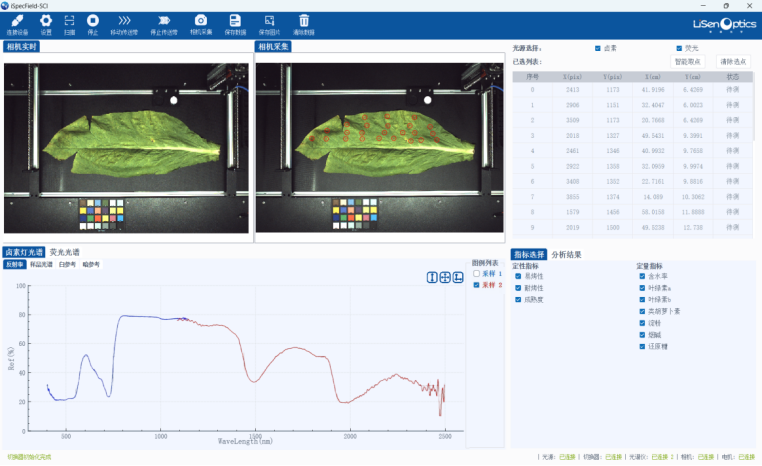Save data with the 保存数据 icon

pyautogui.click(x=235, y=21)
